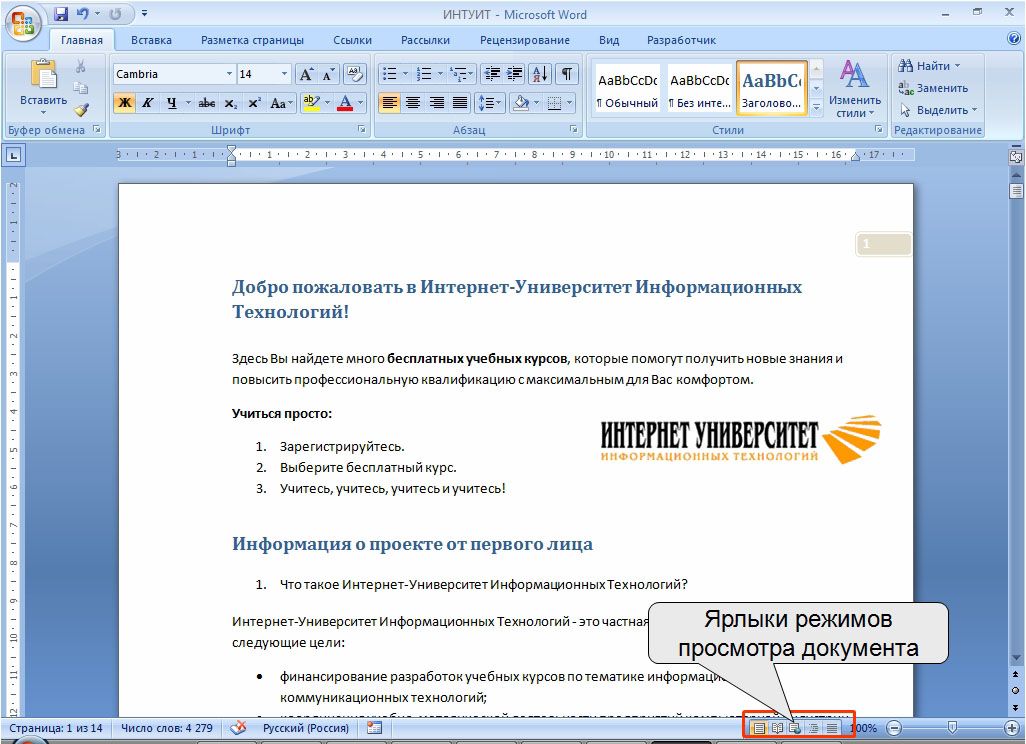
Task: Open the Cambria font name dropdown
Action: coord(229,74)
